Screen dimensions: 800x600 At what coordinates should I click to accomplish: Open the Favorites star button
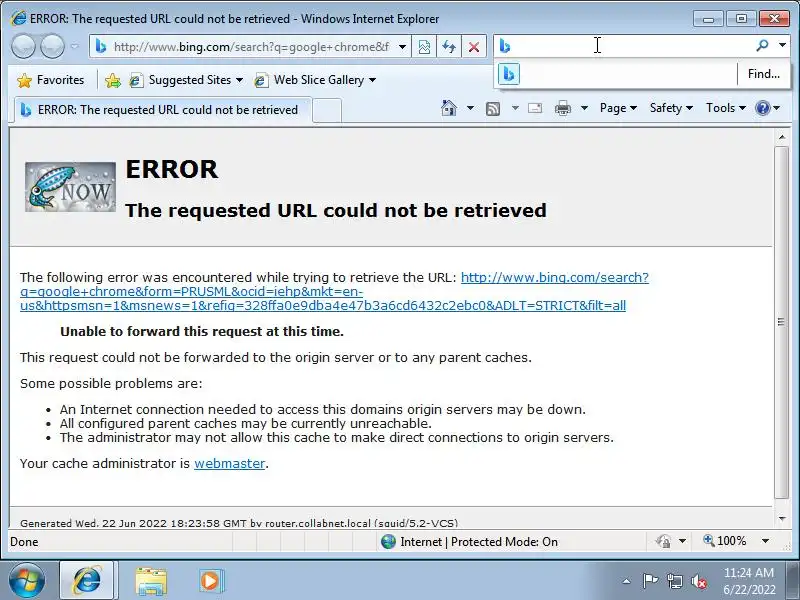[x=50, y=80]
